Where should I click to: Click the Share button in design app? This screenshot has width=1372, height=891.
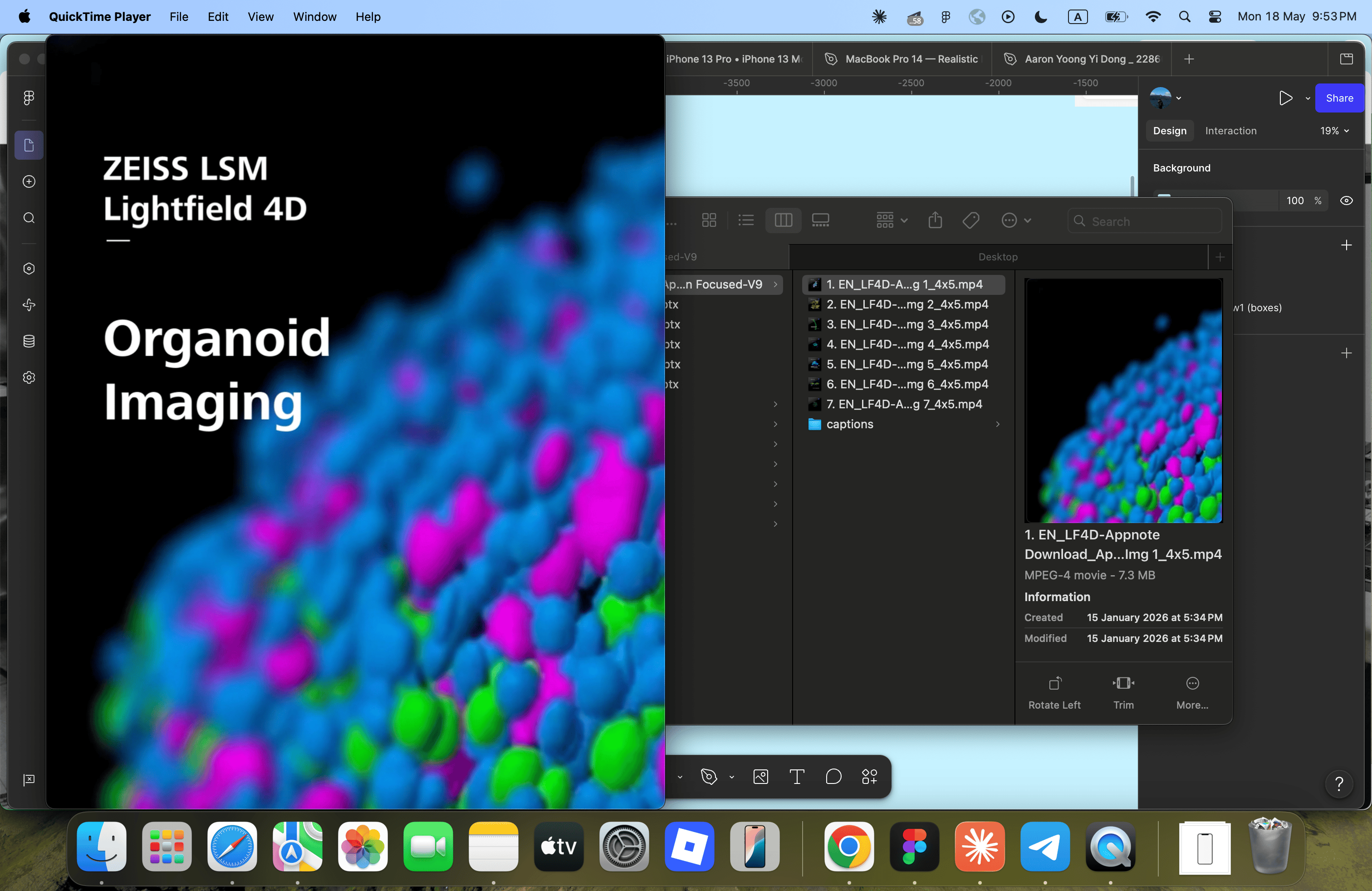pyautogui.click(x=1339, y=98)
